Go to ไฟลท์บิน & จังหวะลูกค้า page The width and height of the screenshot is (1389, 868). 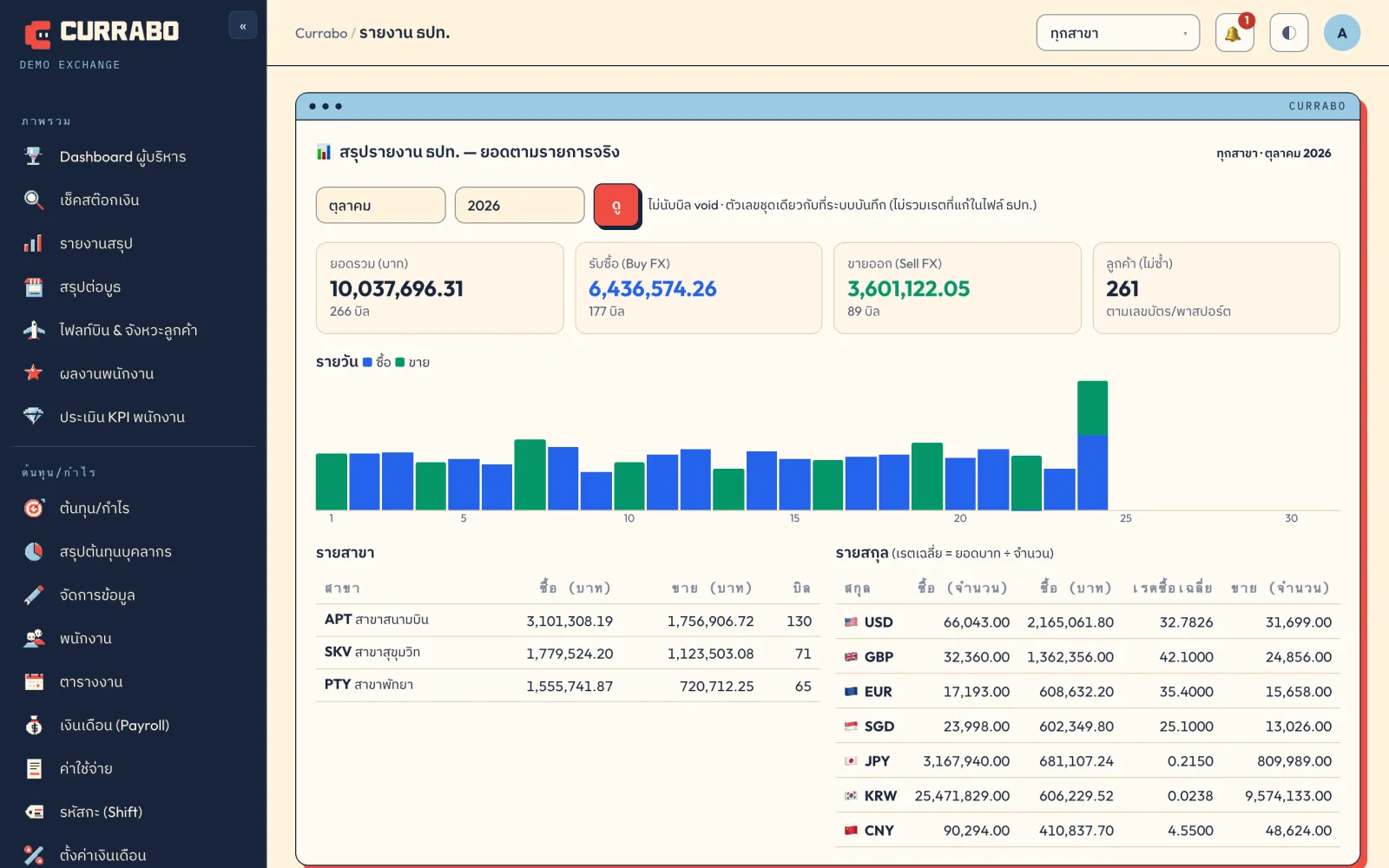134,330
